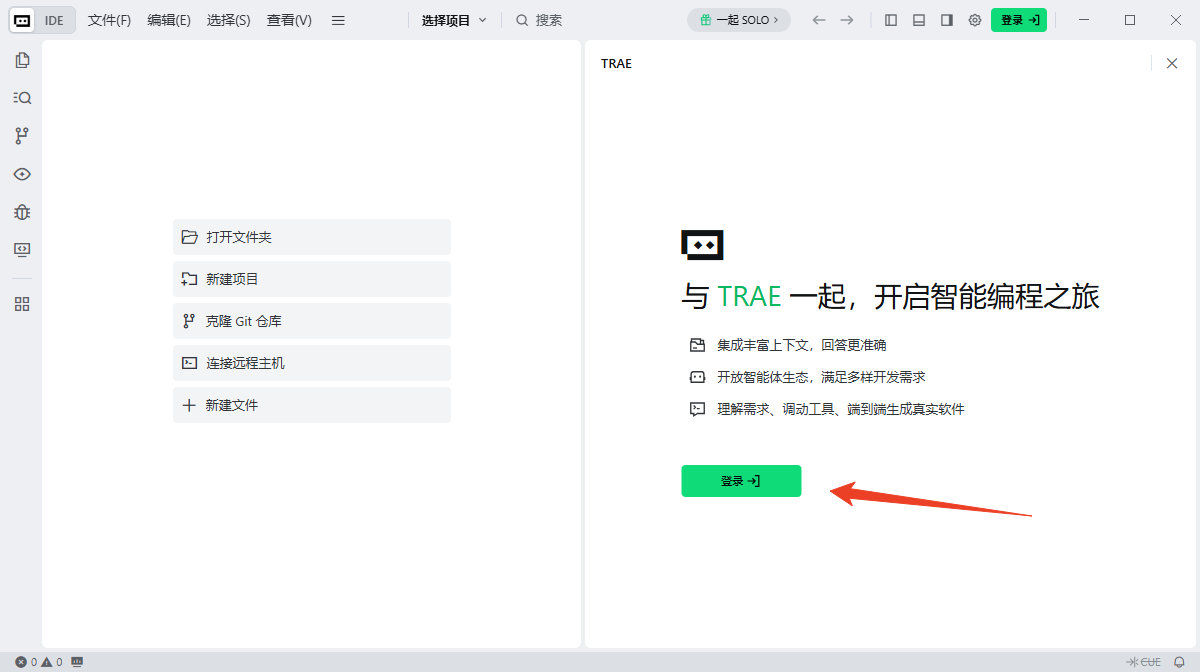Open the Explorer panel in sidebar

tap(21, 59)
